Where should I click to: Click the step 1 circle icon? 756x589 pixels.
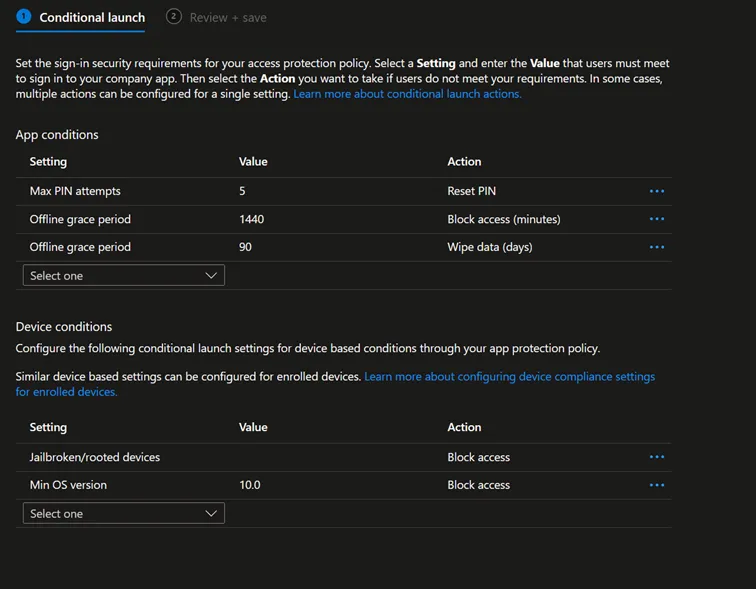[24, 17]
